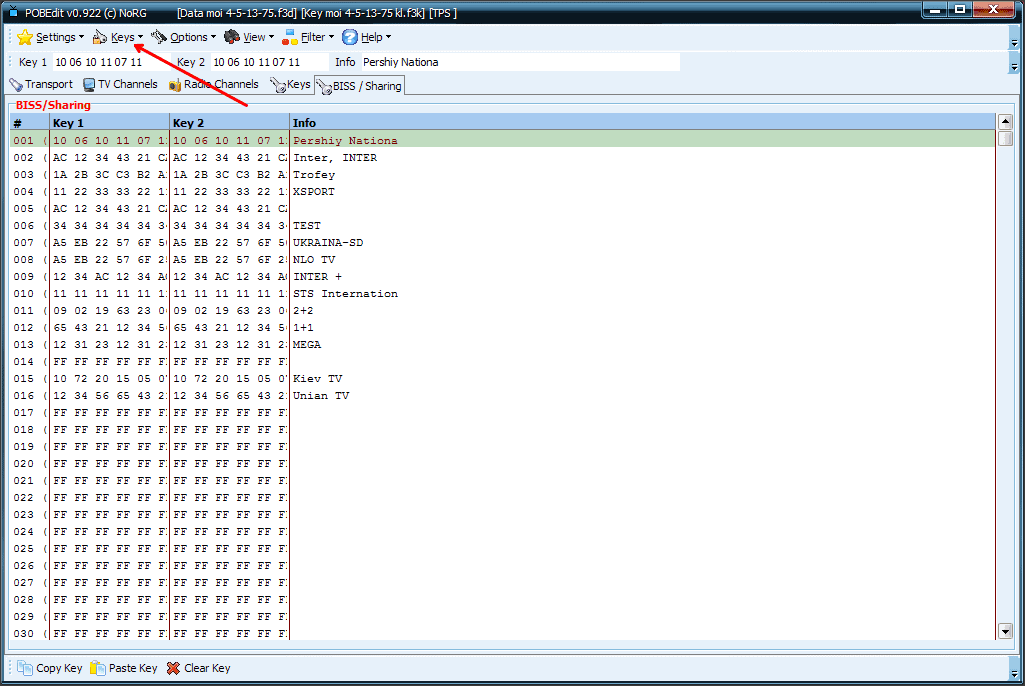1025x686 pixels.
Task: Click row number 005
Action: [x=24, y=209]
